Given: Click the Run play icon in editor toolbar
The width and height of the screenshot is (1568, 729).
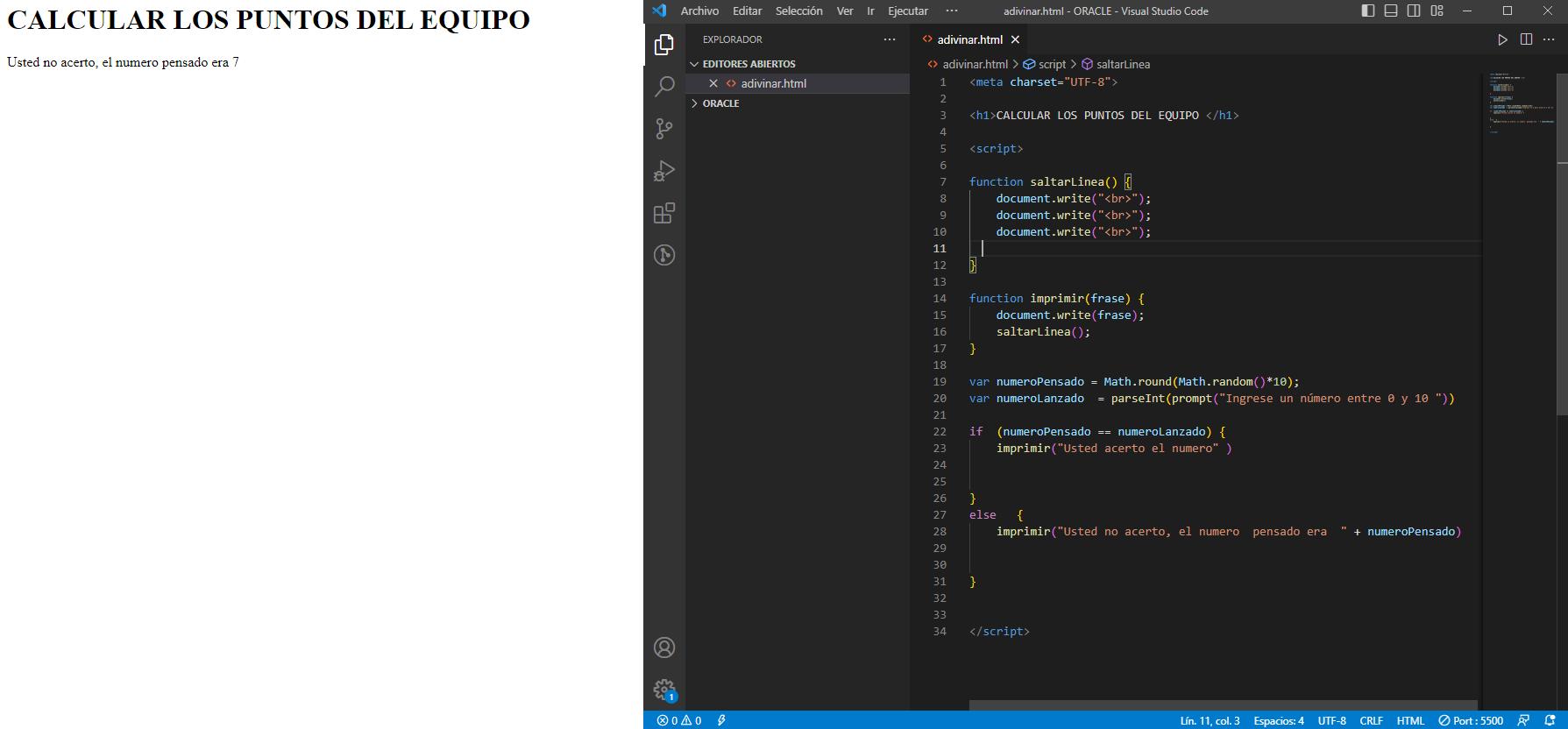Looking at the screenshot, I should [1502, 39].
